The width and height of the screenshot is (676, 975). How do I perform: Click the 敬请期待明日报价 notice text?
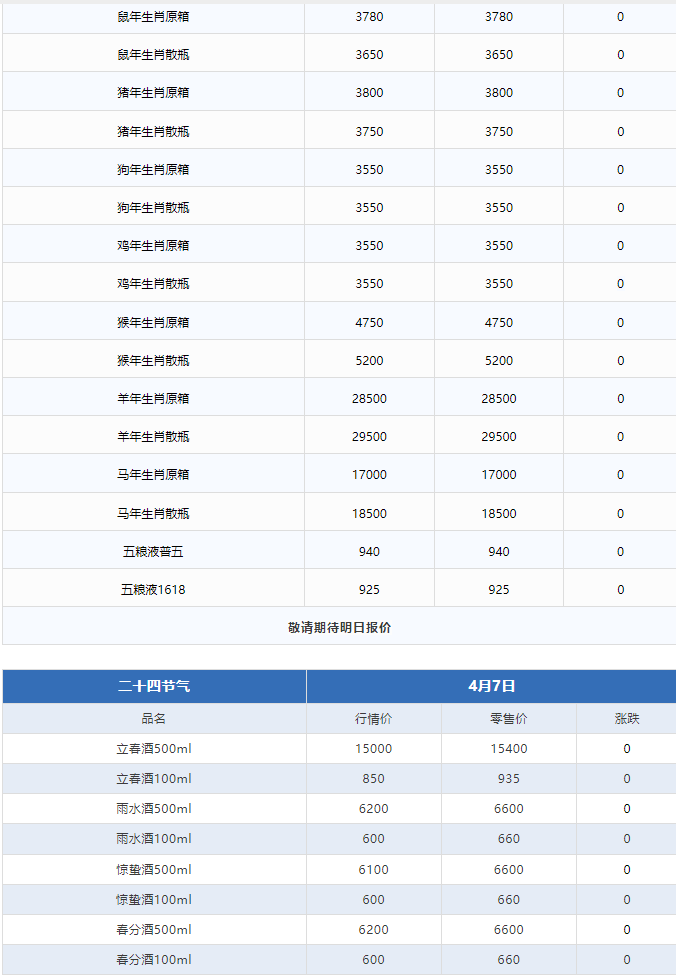[339, 627]
